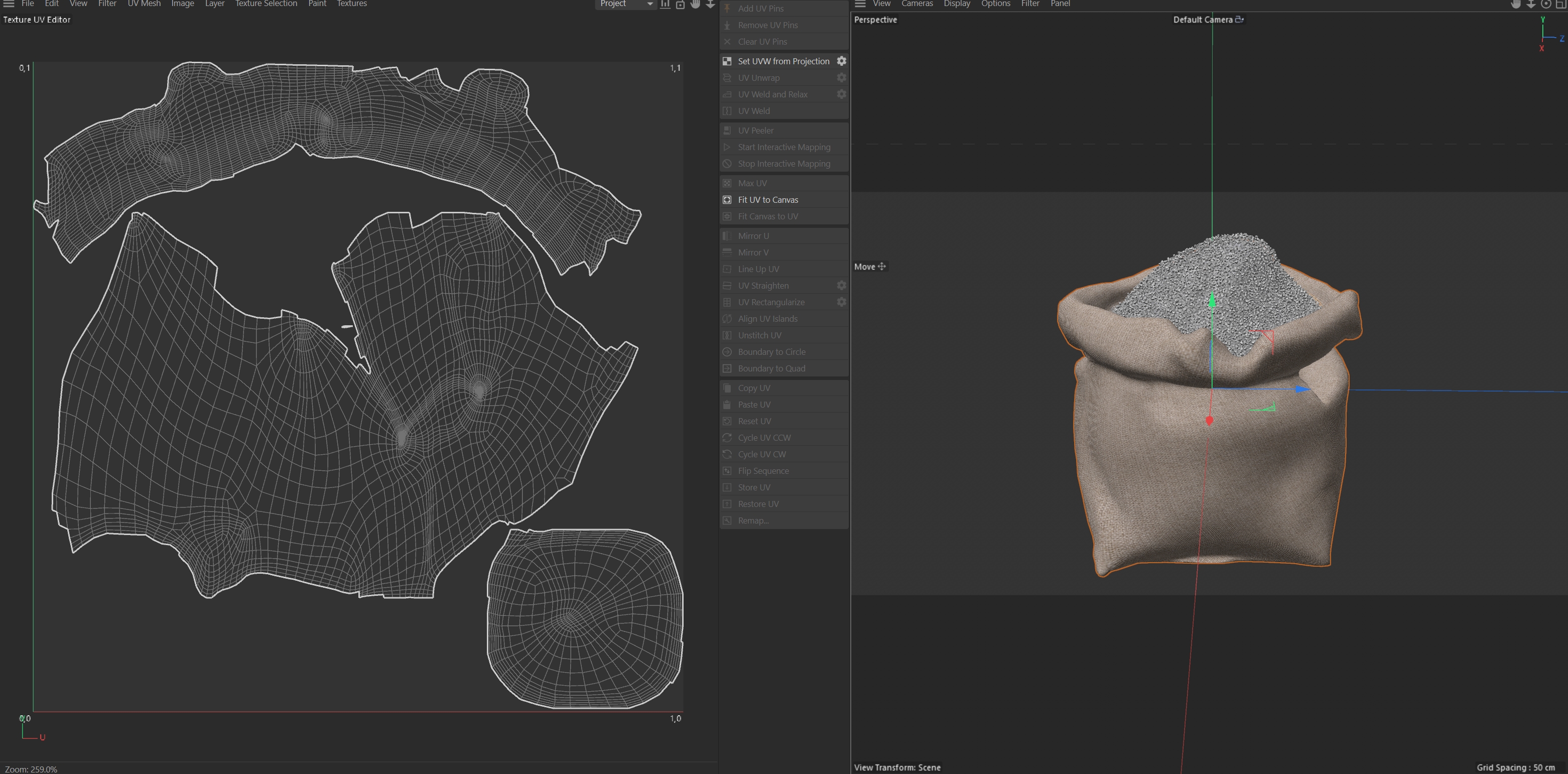Click the Move tool indicator icon
The width and height of the screenshot is (1568, 774).
point(881,267)
